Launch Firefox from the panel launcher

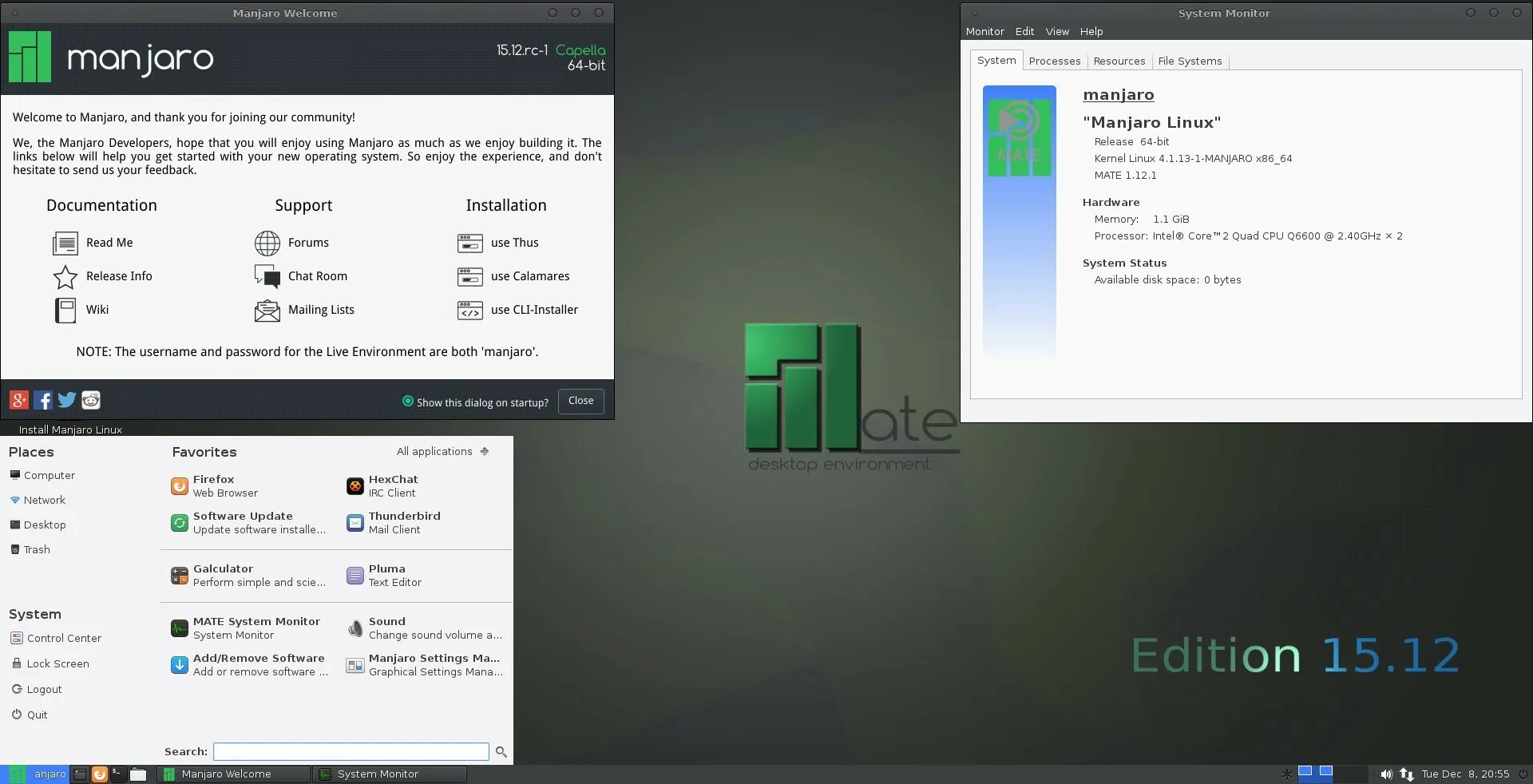pyautogui.click(x=100, y=774)
